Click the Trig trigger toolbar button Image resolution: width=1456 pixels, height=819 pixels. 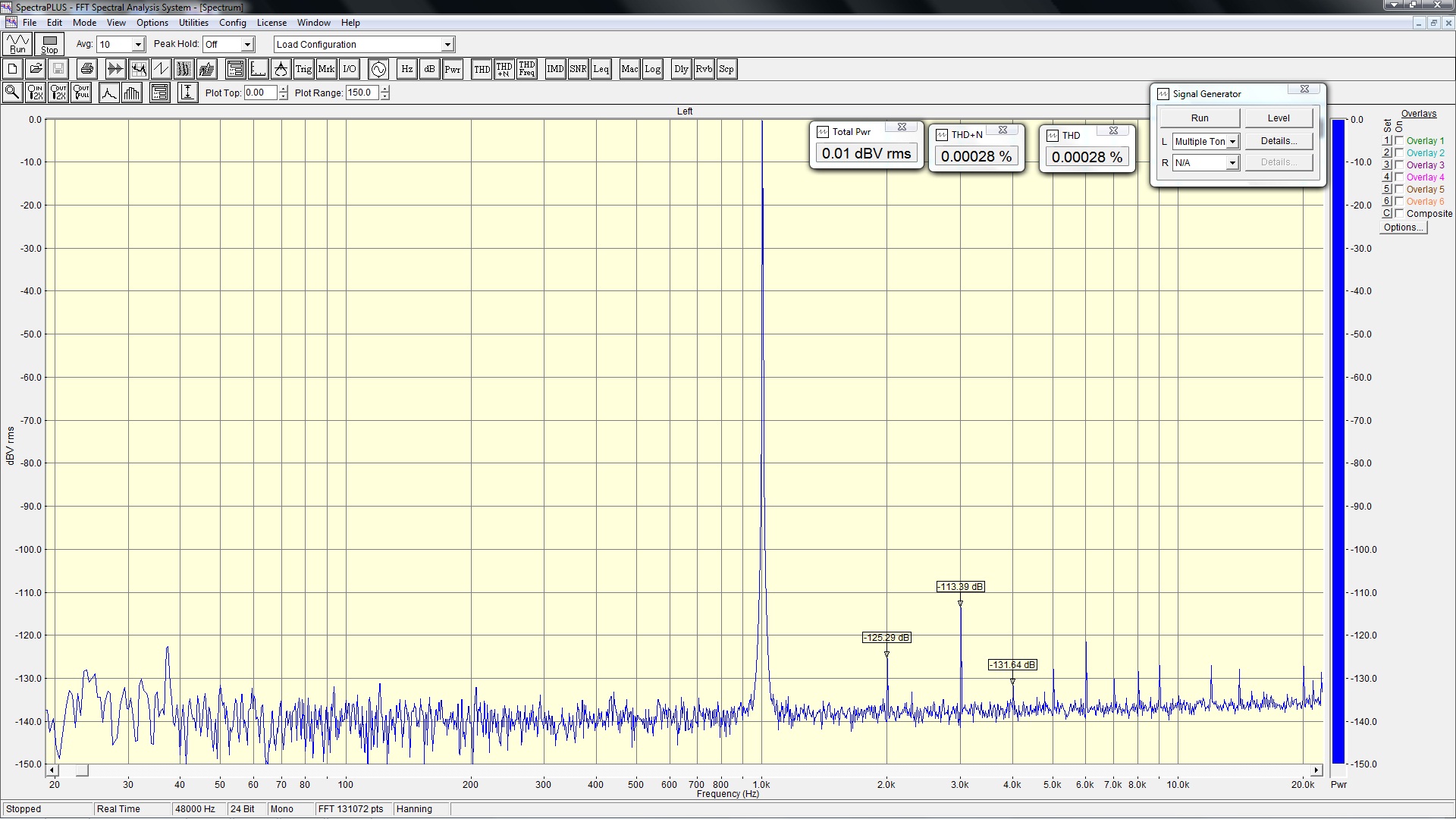[303, 69]
